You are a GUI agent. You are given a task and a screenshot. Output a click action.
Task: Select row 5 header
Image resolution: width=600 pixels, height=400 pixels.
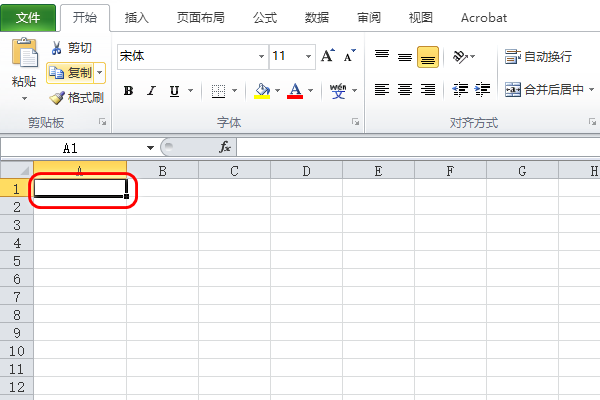click(17, 261)
